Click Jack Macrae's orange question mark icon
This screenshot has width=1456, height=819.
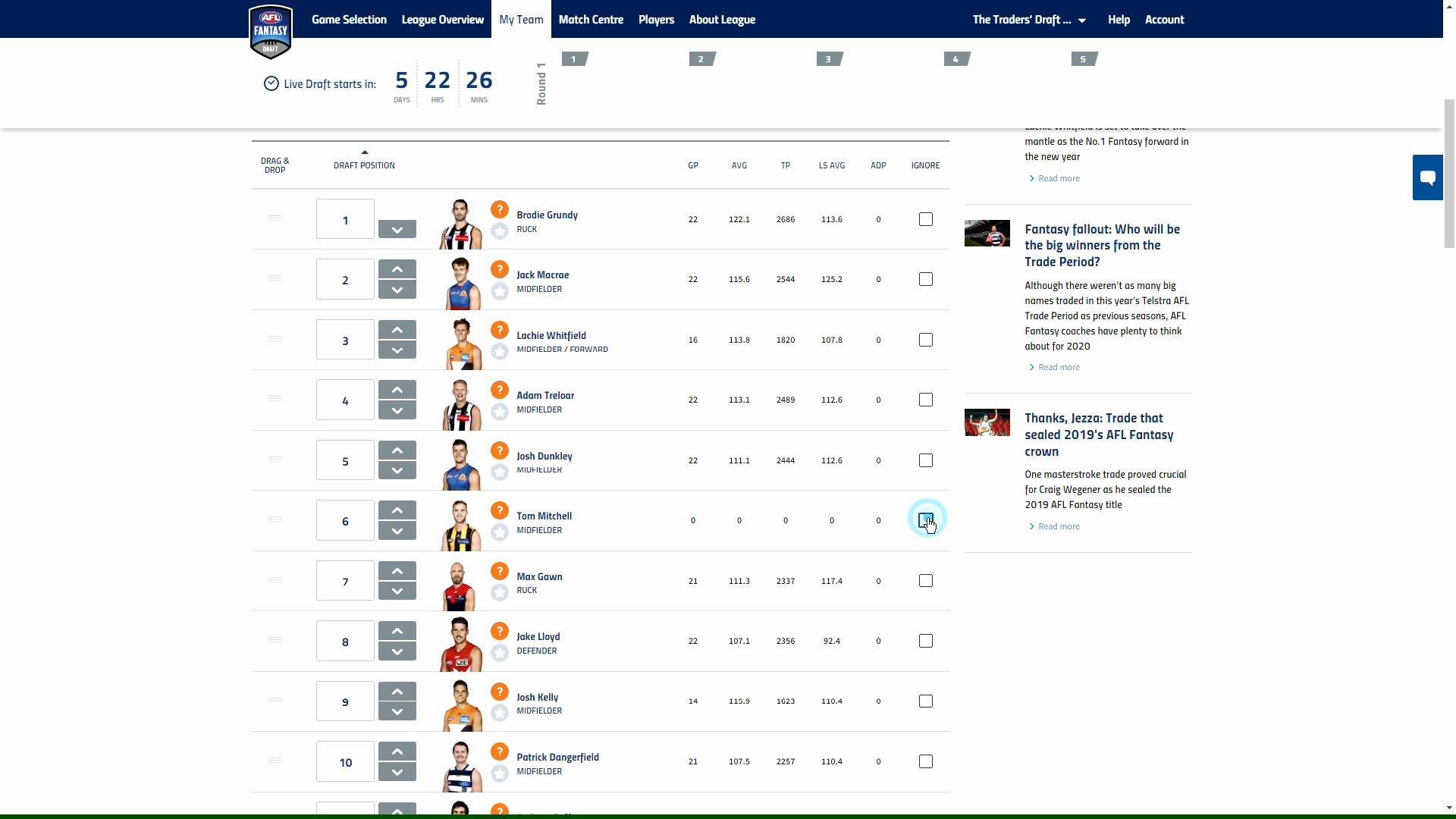pyautogui.click(x=499, y=269)
